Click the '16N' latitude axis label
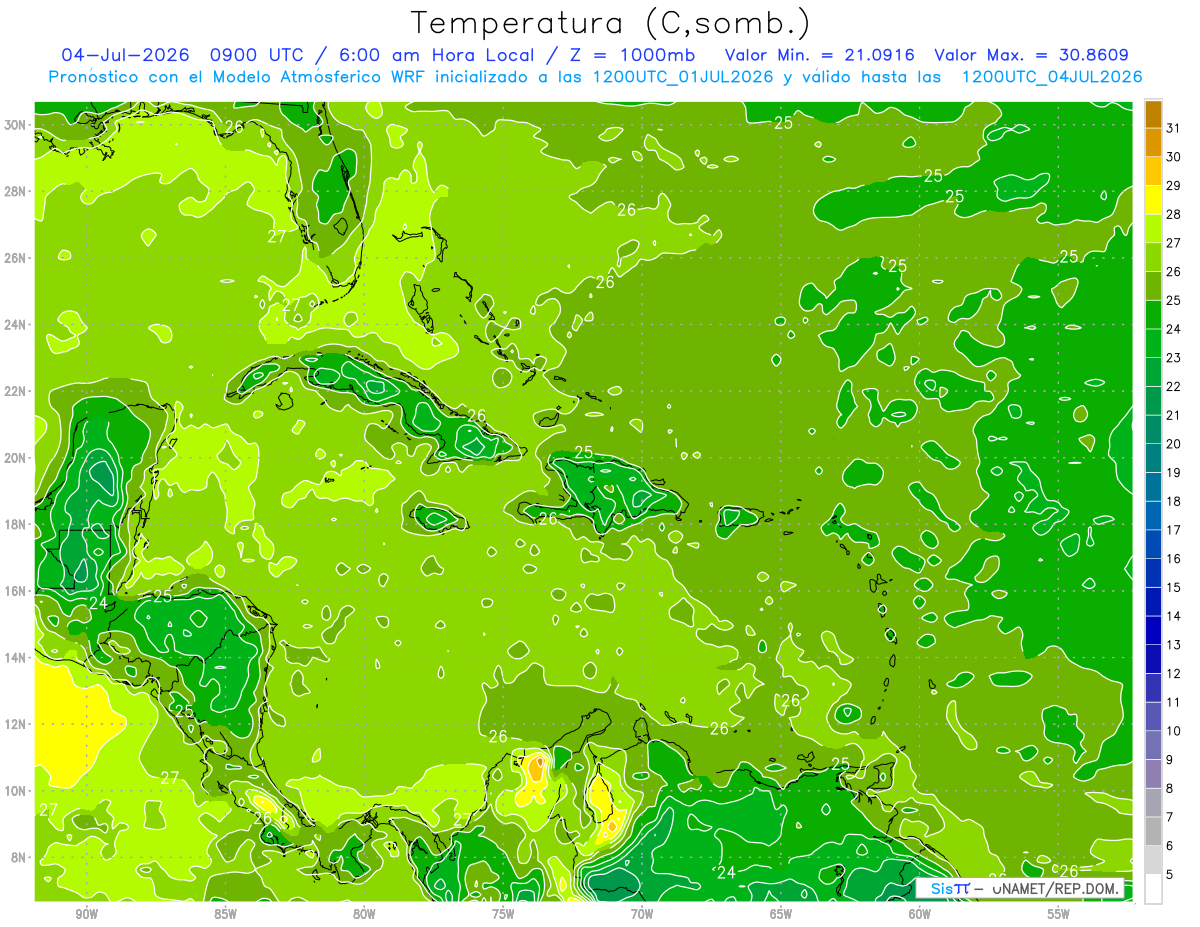The height and width of the screenshot is (927, 1200). click(x=16, y=591)
